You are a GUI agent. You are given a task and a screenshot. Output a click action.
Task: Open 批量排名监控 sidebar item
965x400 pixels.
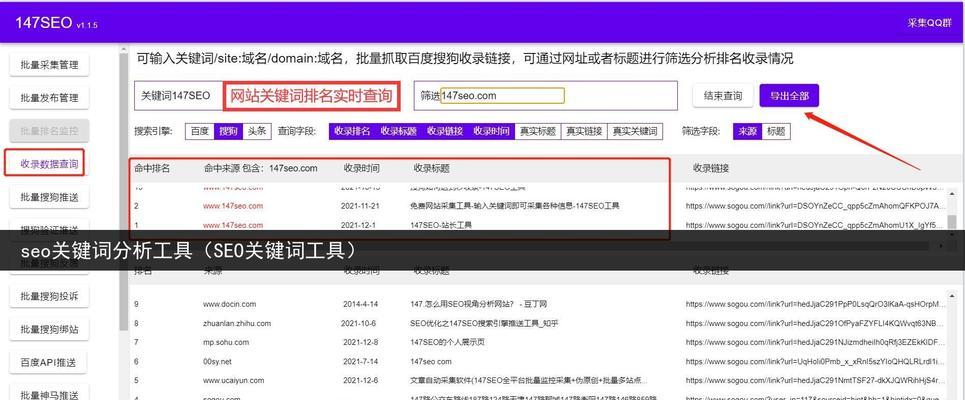[x=49, y=130]
